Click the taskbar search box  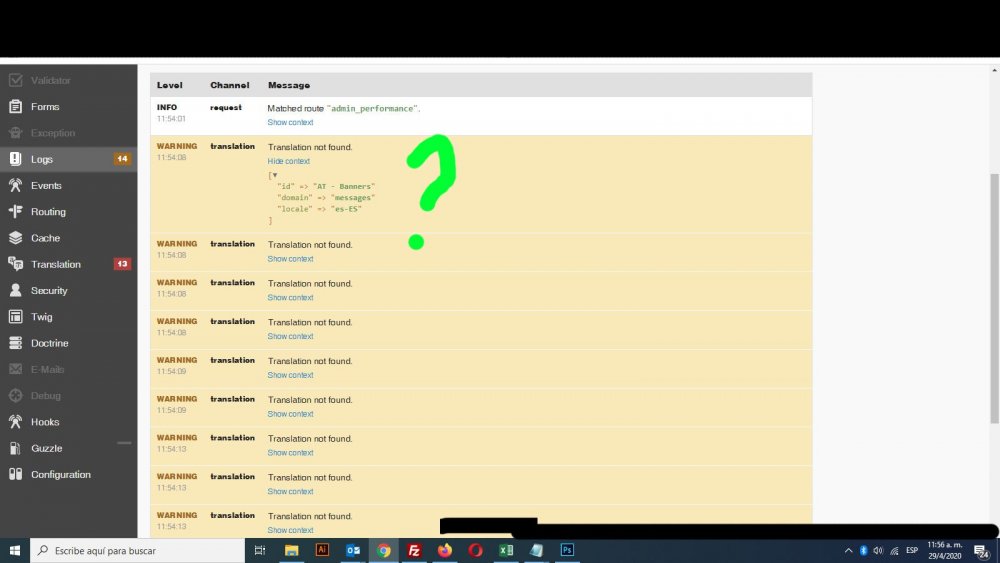(137, 550)
